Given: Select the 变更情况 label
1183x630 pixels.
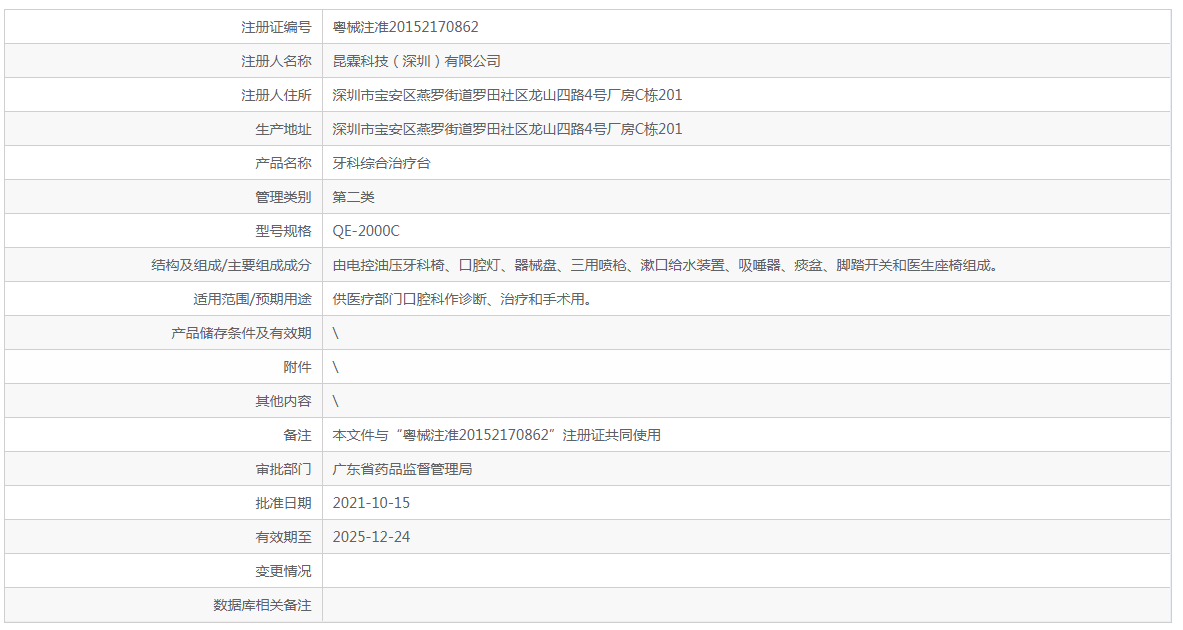Looking at the screenshot, I should [283, 570].
